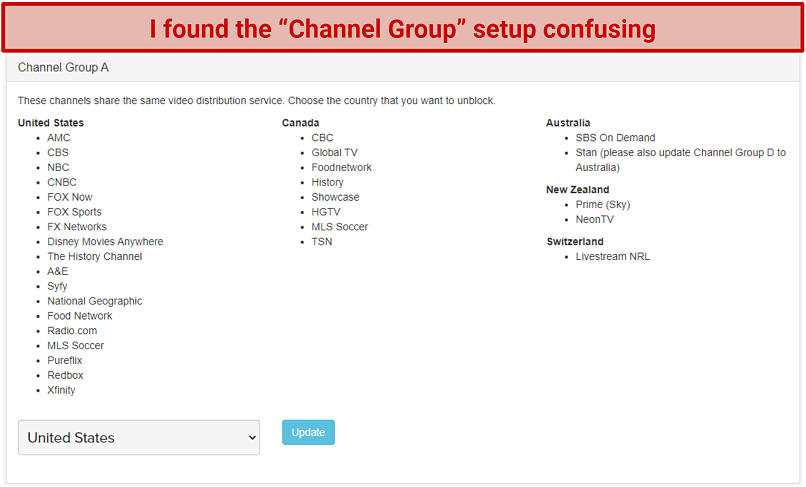
Task: Click CNBC in the channel list
Action: 62,183
